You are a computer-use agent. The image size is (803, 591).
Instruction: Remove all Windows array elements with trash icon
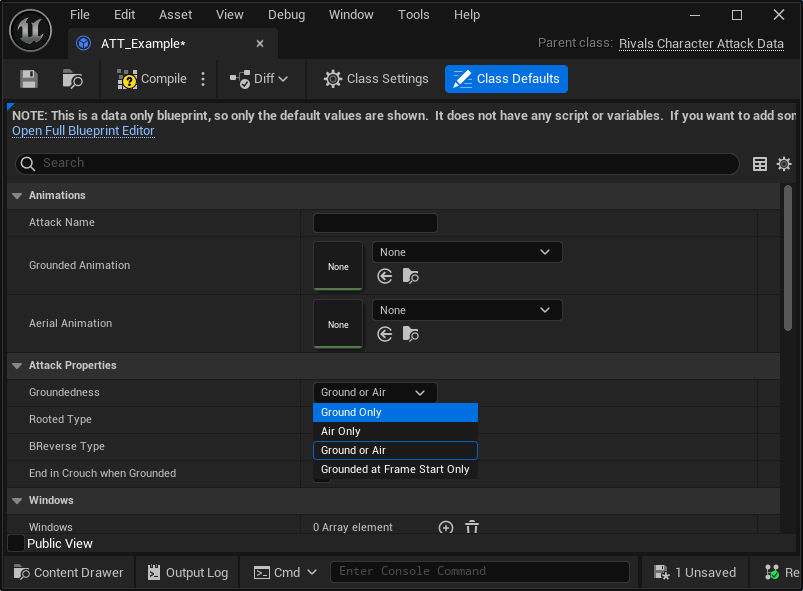[472, 527]
